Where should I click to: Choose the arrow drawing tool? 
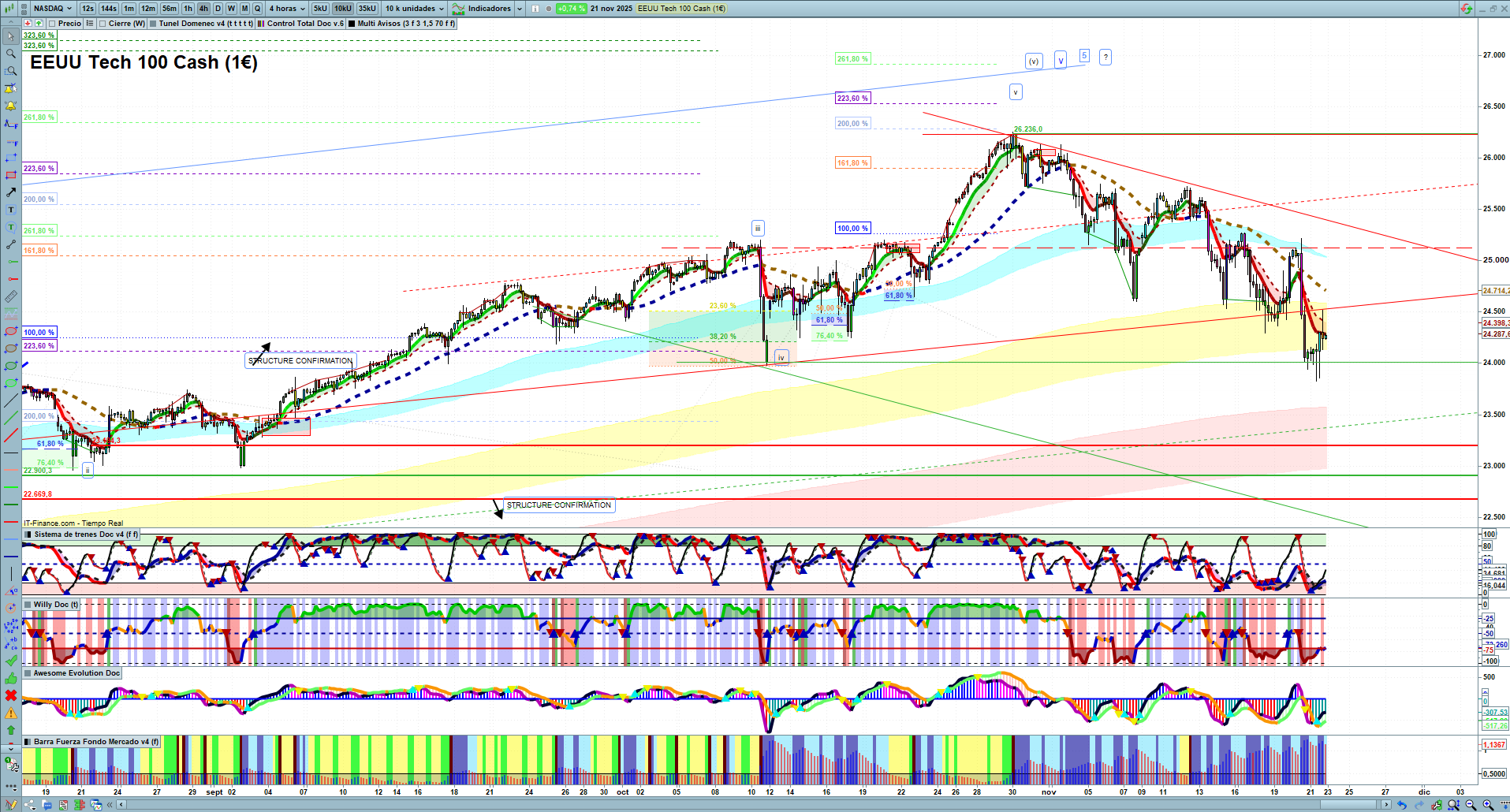point(11,192)
